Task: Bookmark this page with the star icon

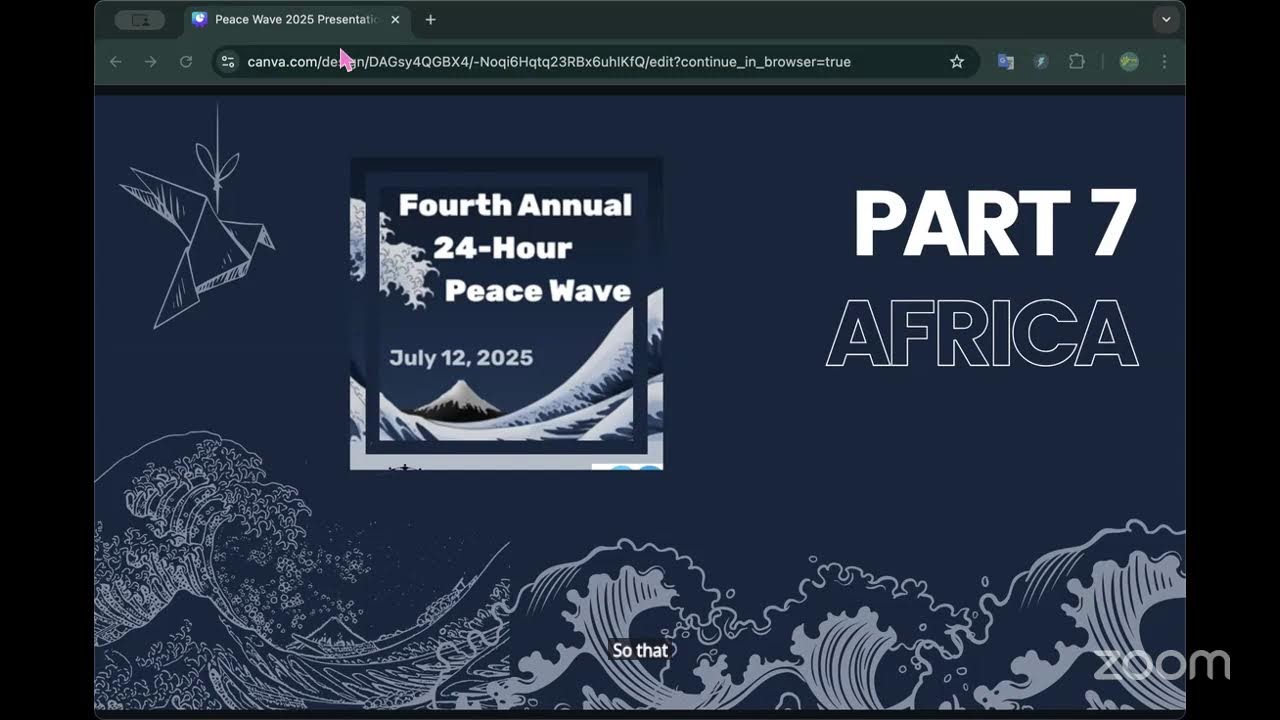Action: click(x=957, y=62)
